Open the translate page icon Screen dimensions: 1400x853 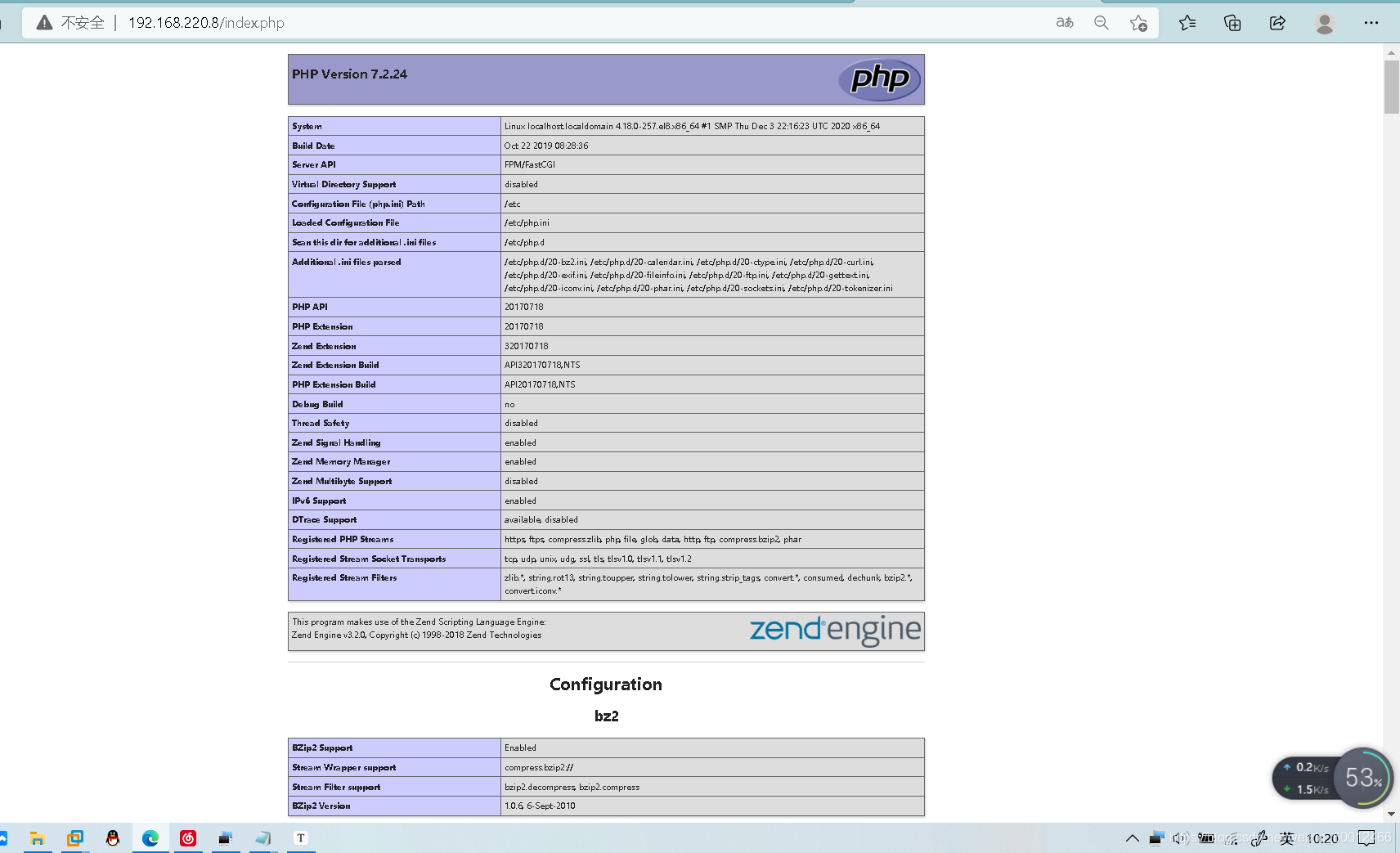(1065, 23)
